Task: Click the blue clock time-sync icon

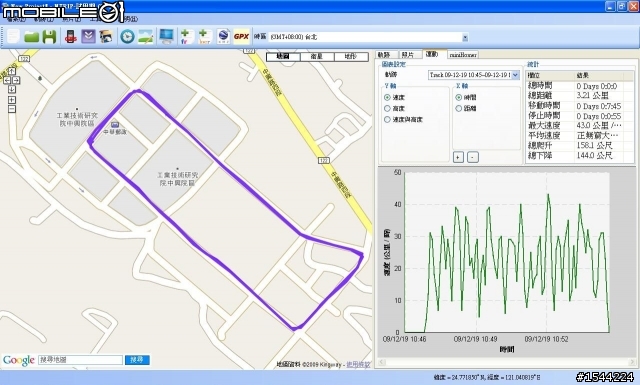Action: pyautogui.click(x=127, y=37)
